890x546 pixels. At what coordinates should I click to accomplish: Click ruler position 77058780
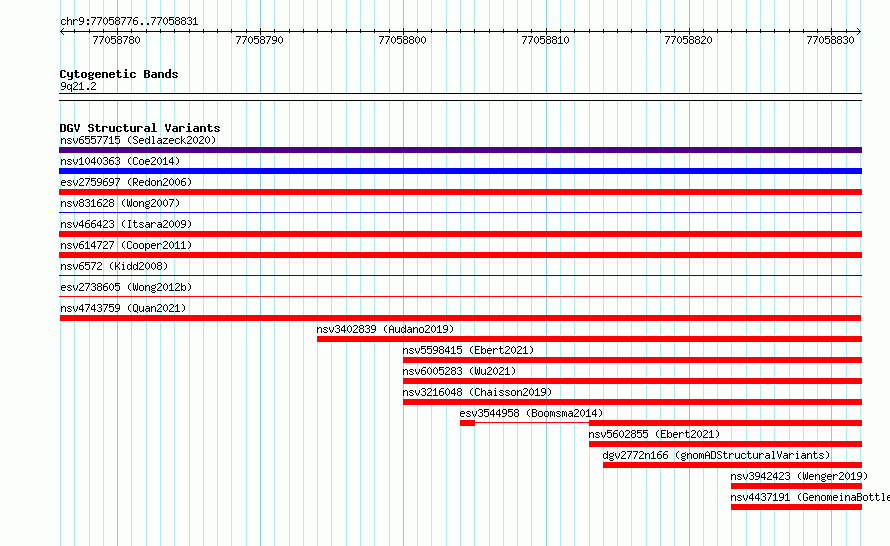pyautogui.click(x=116, y=40)
